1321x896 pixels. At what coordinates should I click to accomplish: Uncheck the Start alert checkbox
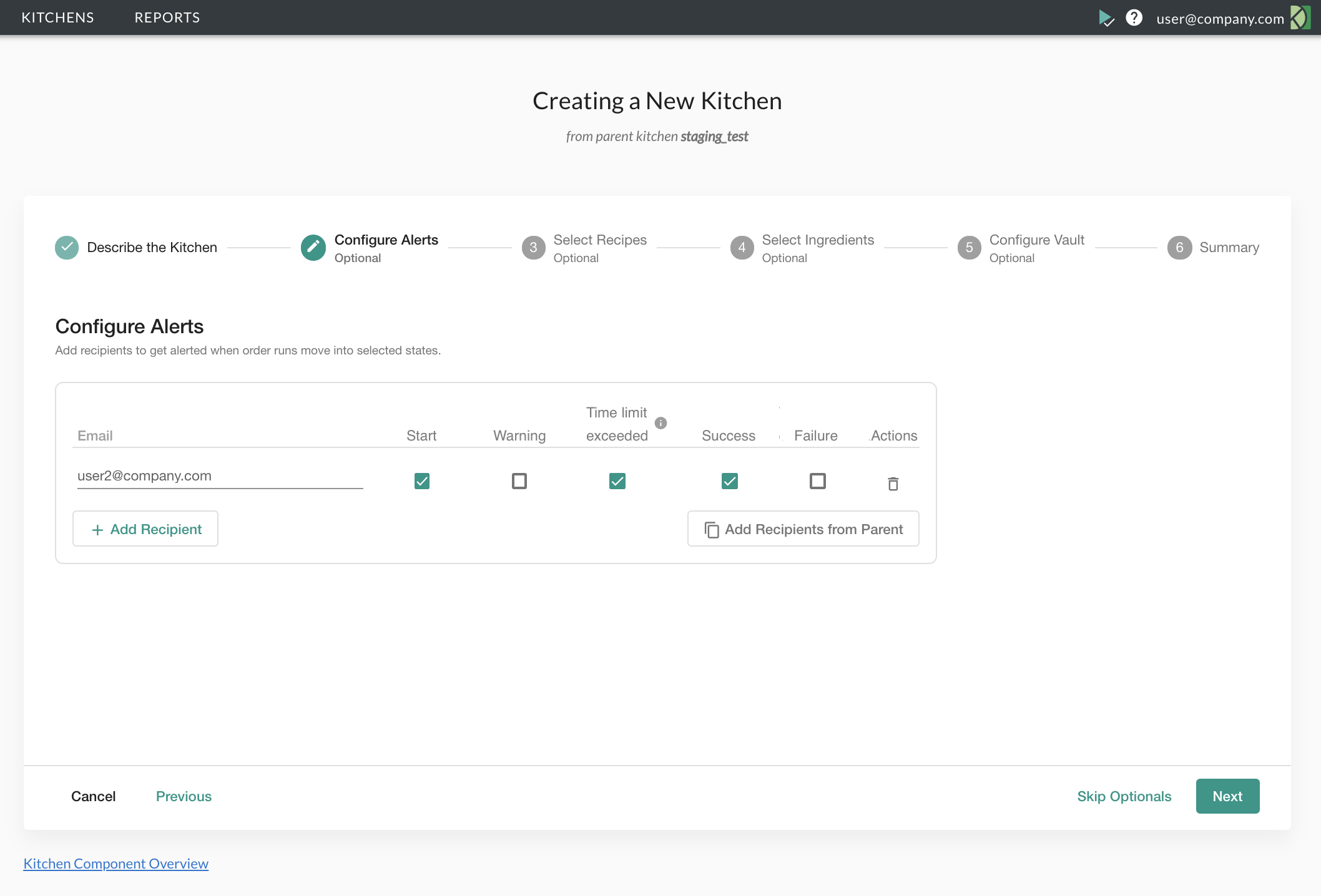[x=422, y=481]
